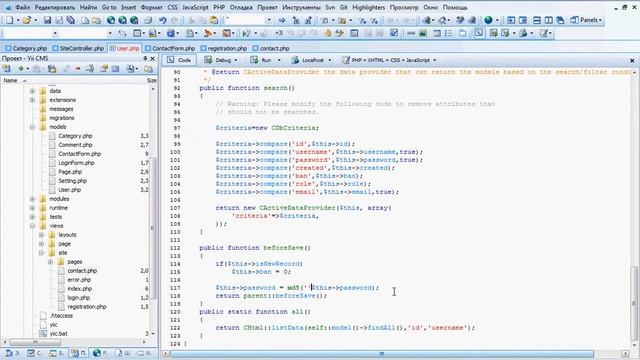Image resolution: width=640 pixels, height=360 pixels.
Task: Click the insert list icon
Action: (449, 33)
